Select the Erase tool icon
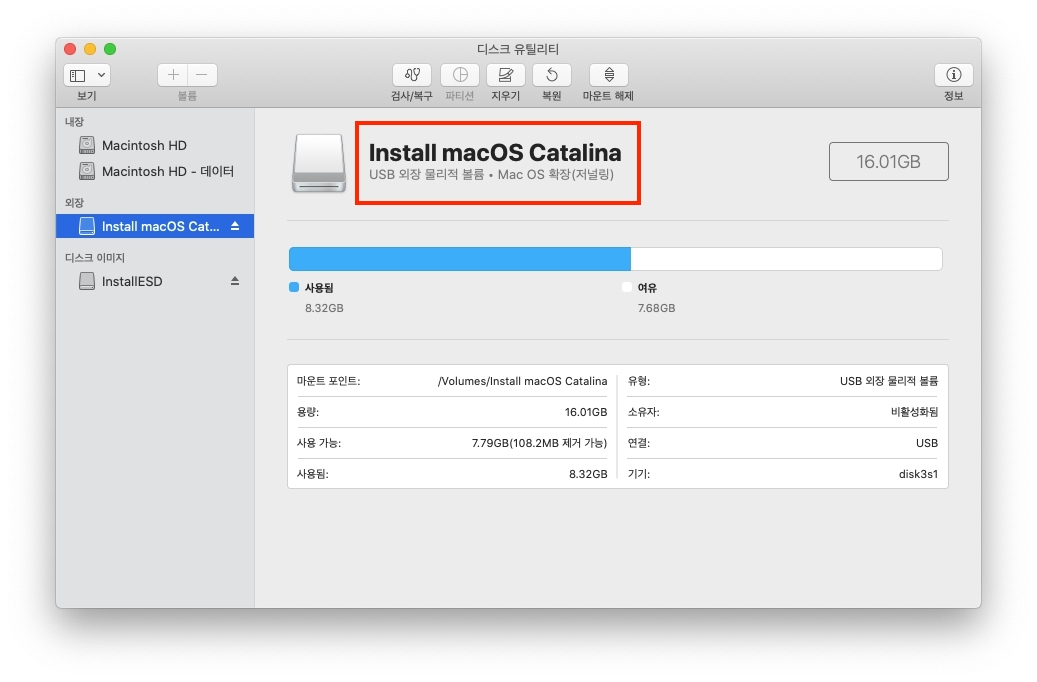Screen dimensions: 1037x682 [506, 75]
